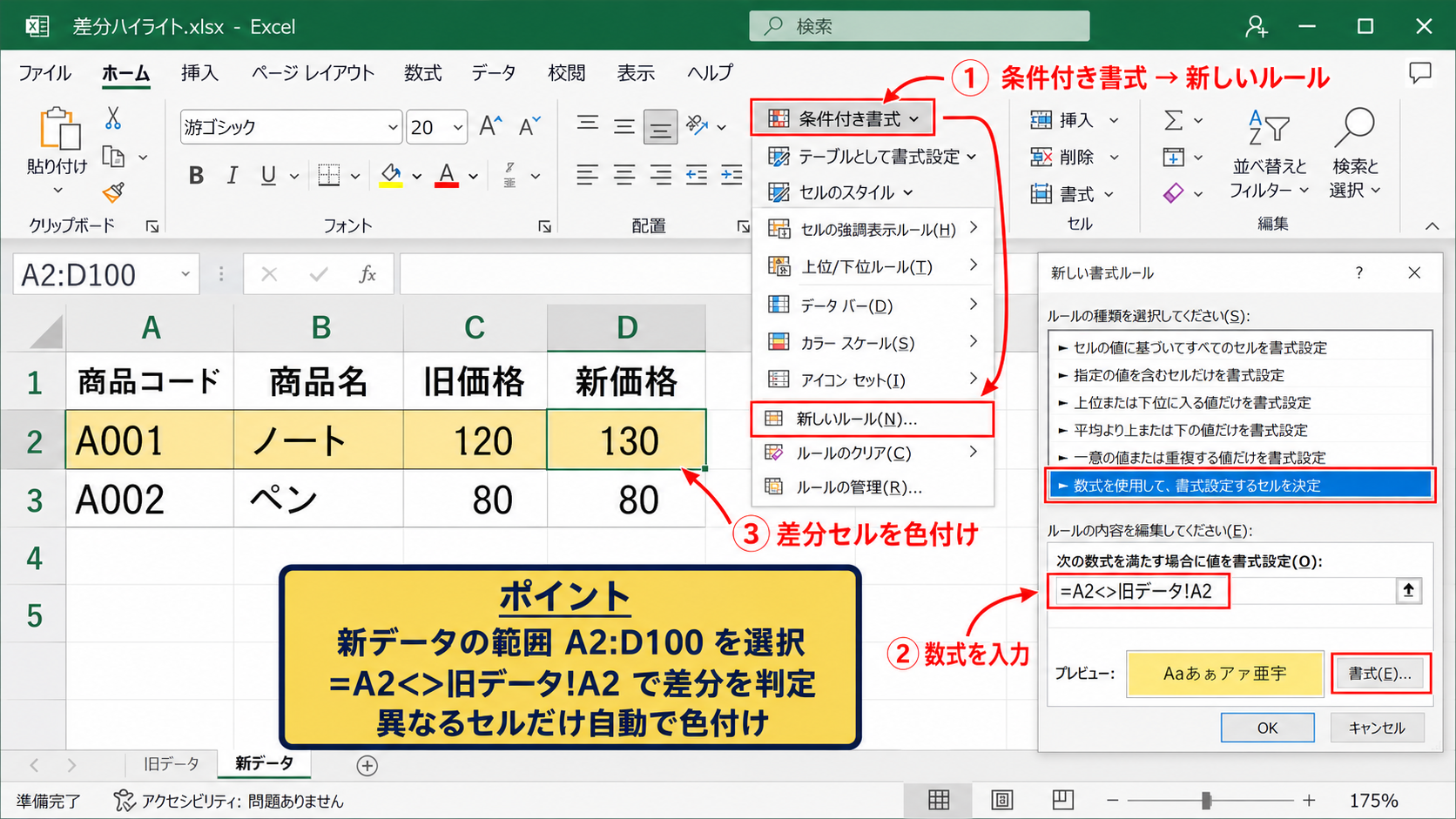This screenshot has height=819, width=1456.
Task: Click the formula input field in dialog
Action: (1224, 592)
